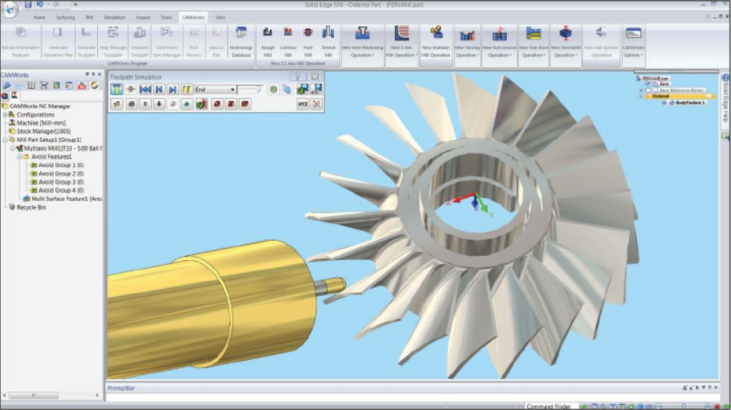Step simulation back one move
Image resolution: width=731 pixels, height=410 pixels.
(x=159, y=89)
